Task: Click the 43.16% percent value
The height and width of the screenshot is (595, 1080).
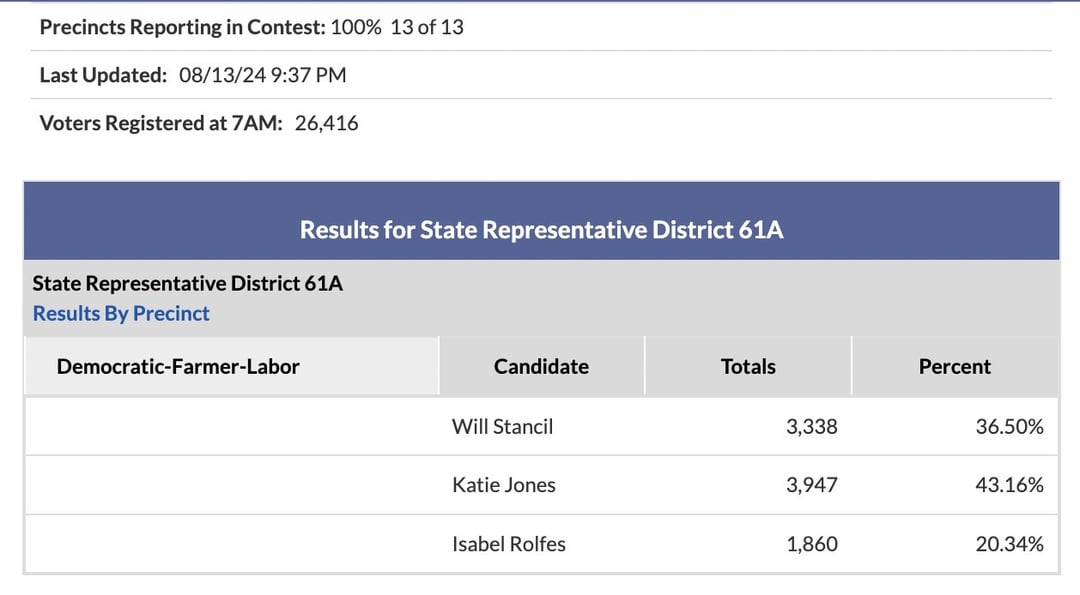Action: point(1009,485)
